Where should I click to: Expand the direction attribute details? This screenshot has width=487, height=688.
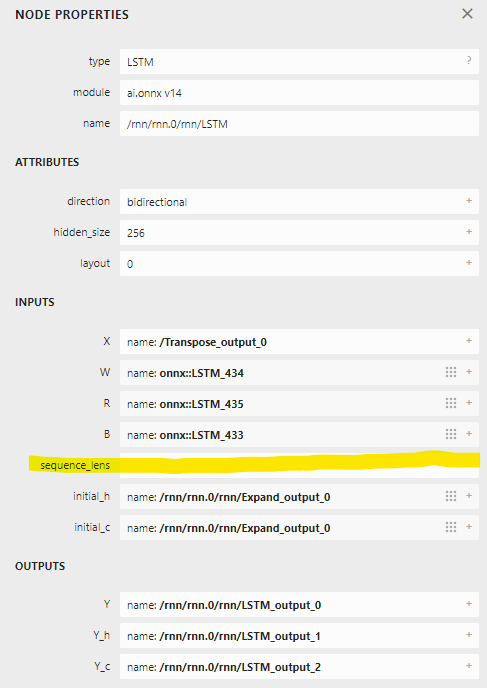(469, 201)
